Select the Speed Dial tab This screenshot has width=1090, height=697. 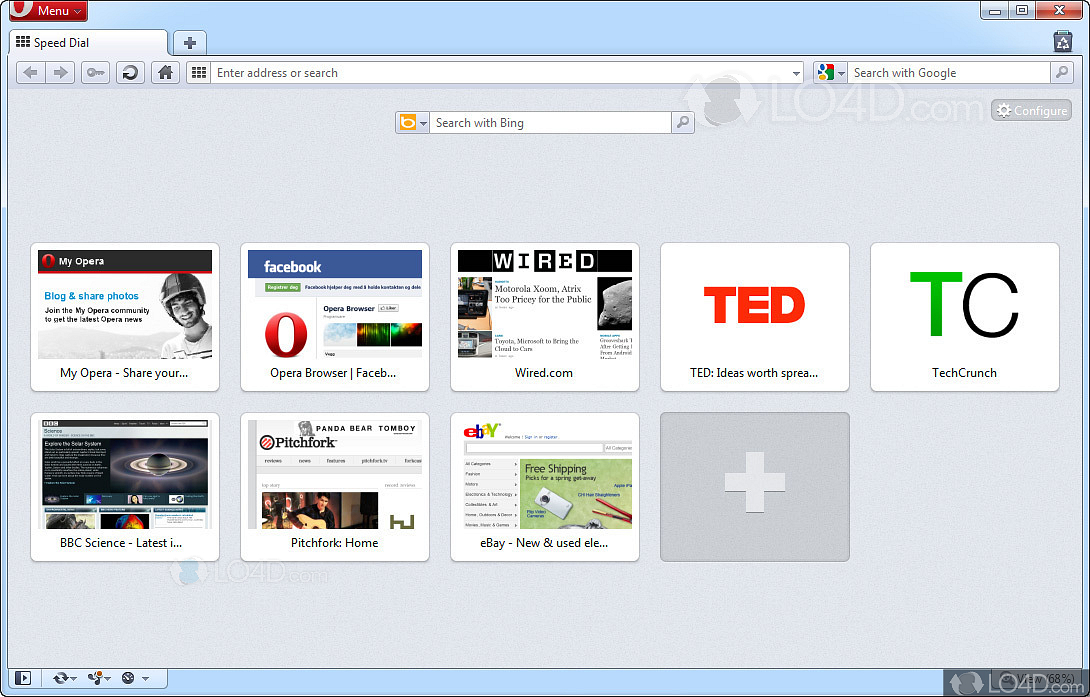[x=89, y=42]
